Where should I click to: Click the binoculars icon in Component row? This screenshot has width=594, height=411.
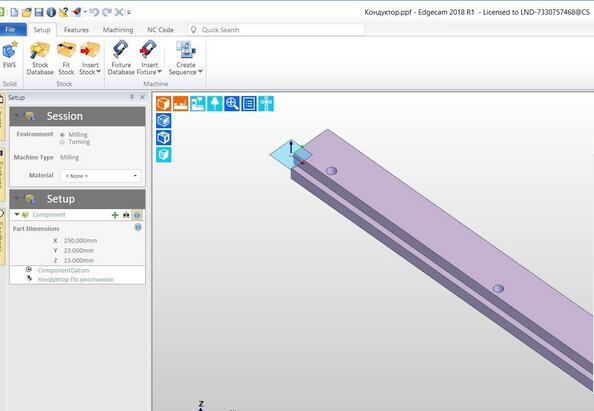click(126, 215)
